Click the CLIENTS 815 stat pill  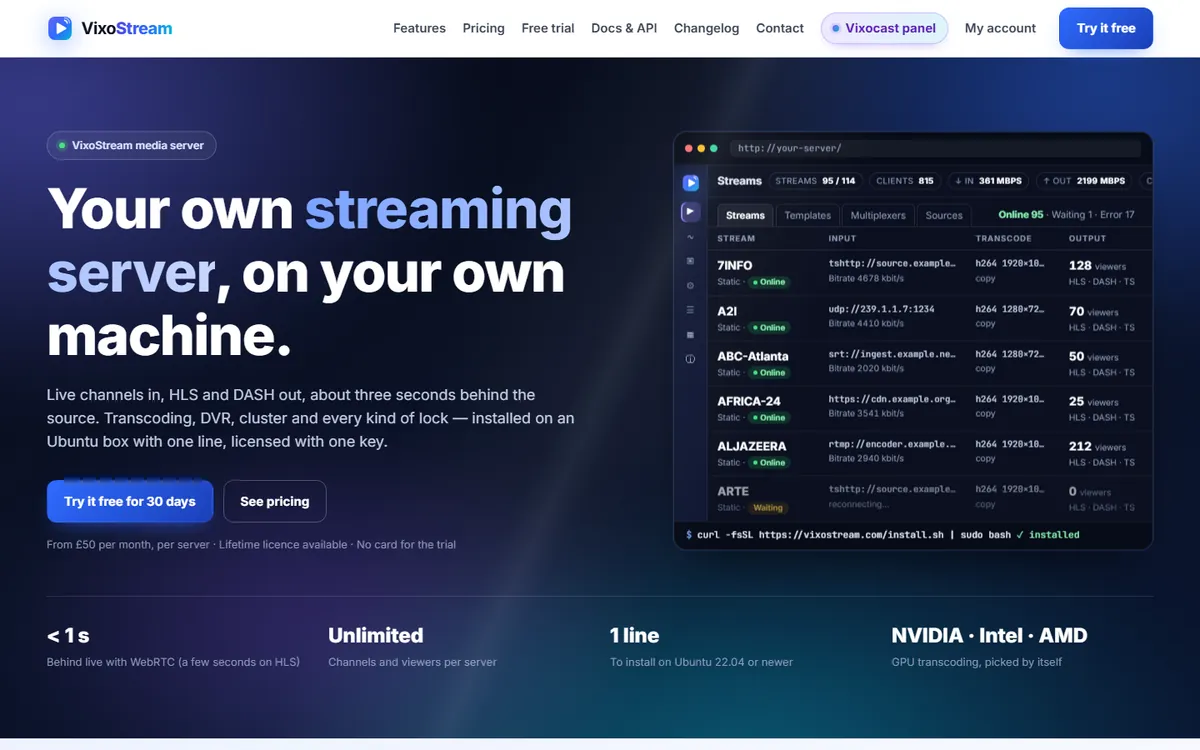point(905,181)
